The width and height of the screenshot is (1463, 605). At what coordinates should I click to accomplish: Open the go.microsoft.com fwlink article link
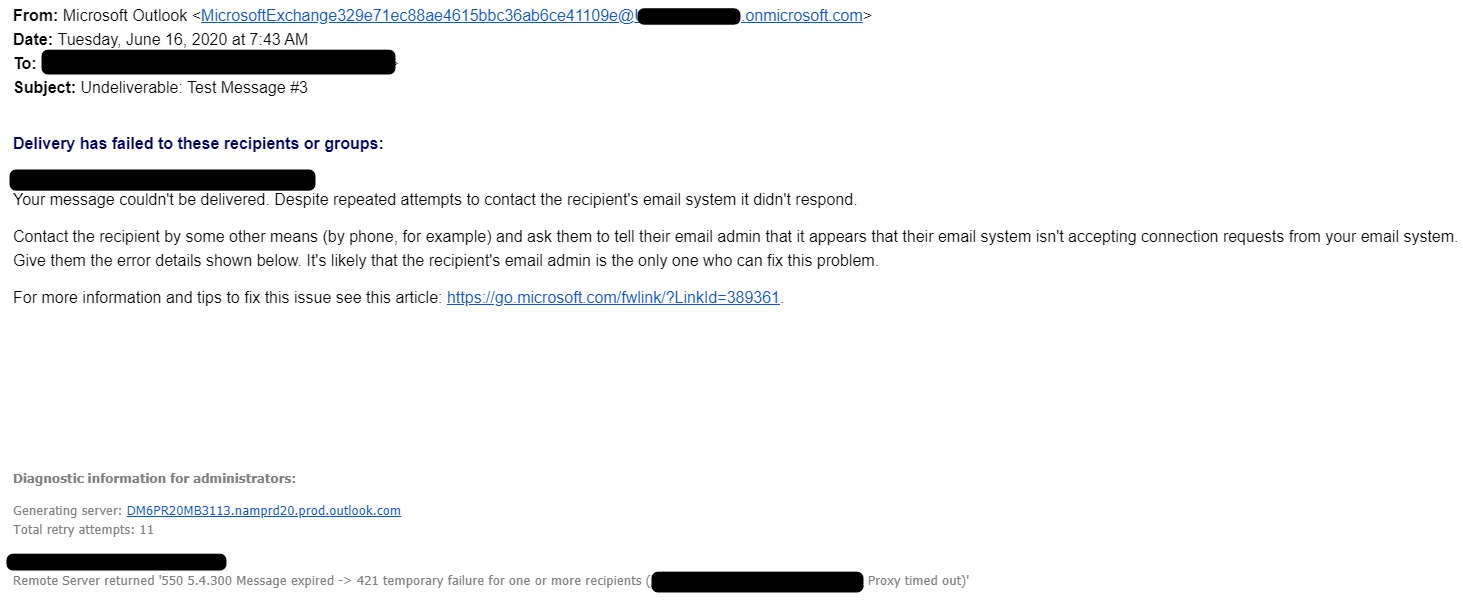[613, 298]
